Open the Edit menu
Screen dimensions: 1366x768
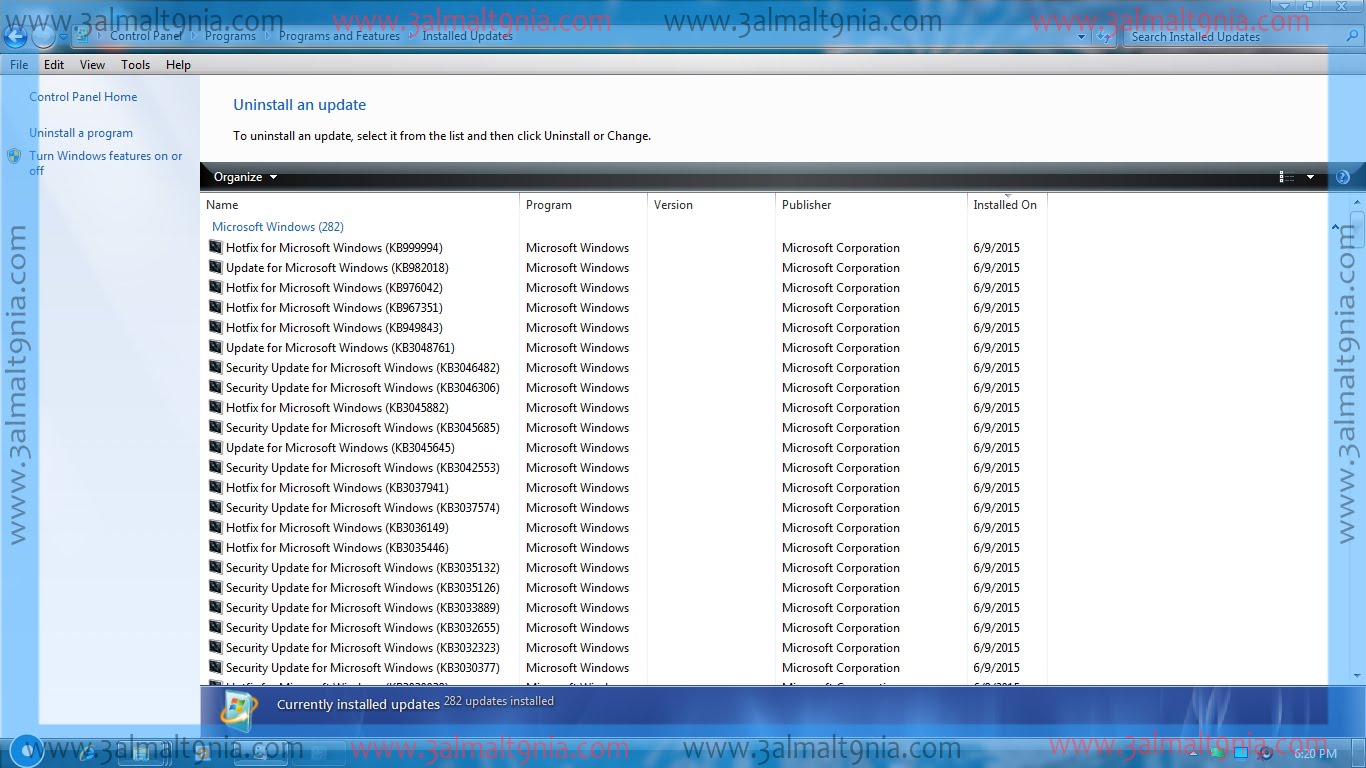[54, 65]
